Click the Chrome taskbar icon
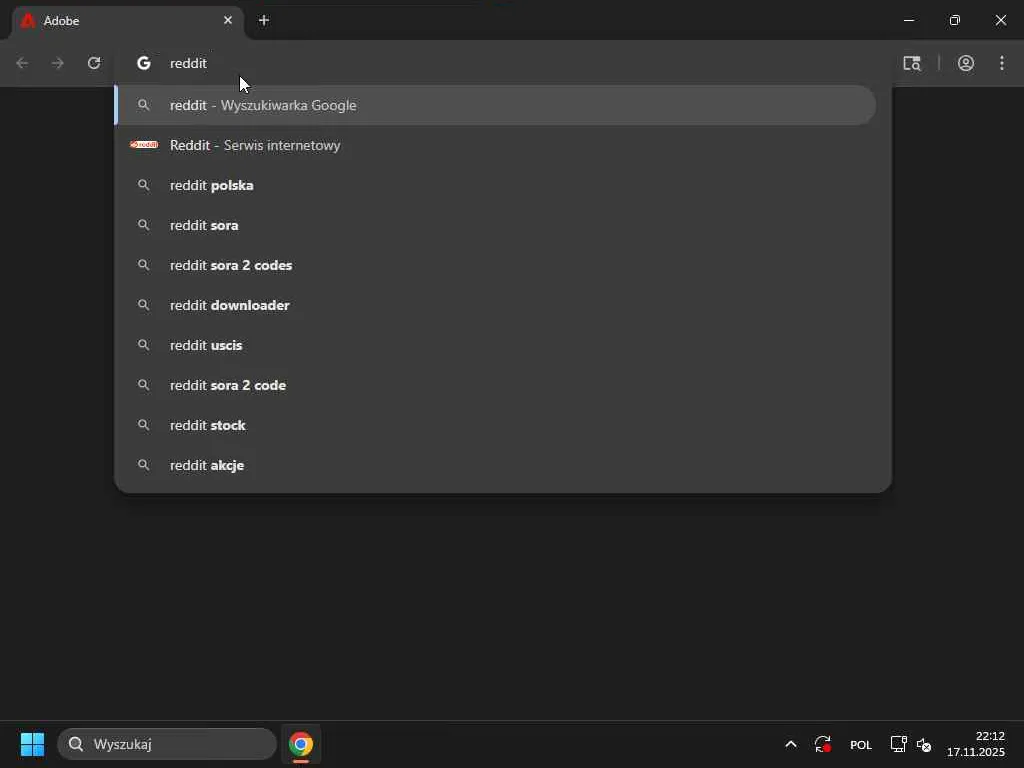Screen dimensions: 1024x768 pos(300,744)
